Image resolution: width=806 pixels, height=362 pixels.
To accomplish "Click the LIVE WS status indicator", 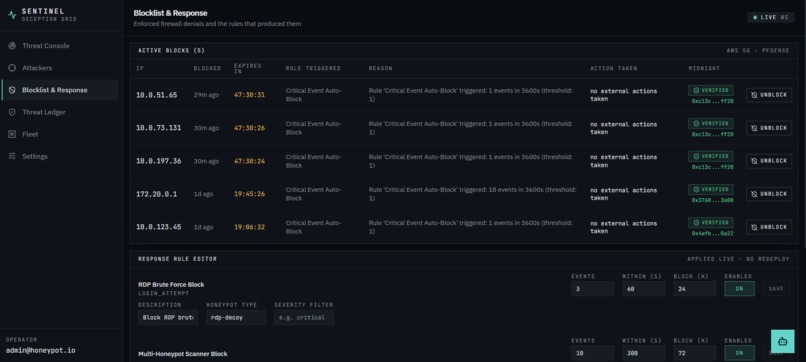I will pyautogui.click(x=771, y=17).
